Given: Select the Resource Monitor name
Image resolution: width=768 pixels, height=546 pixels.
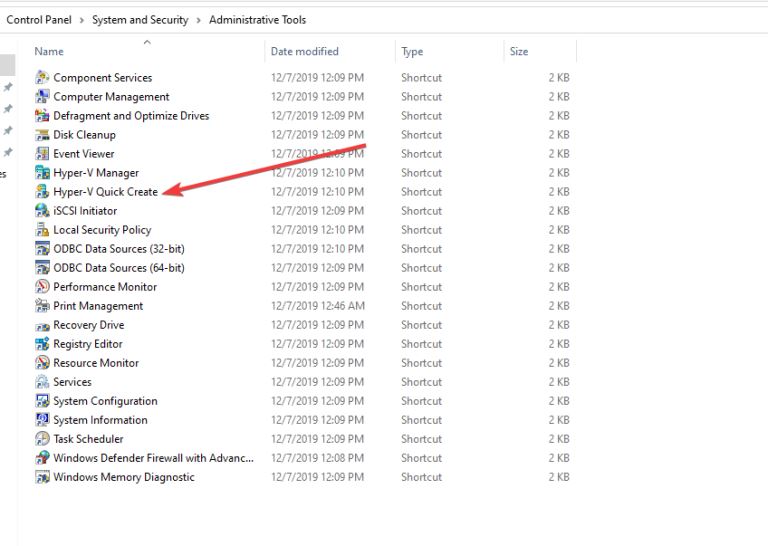Looking at the screenshot, I should coord(96,363).
